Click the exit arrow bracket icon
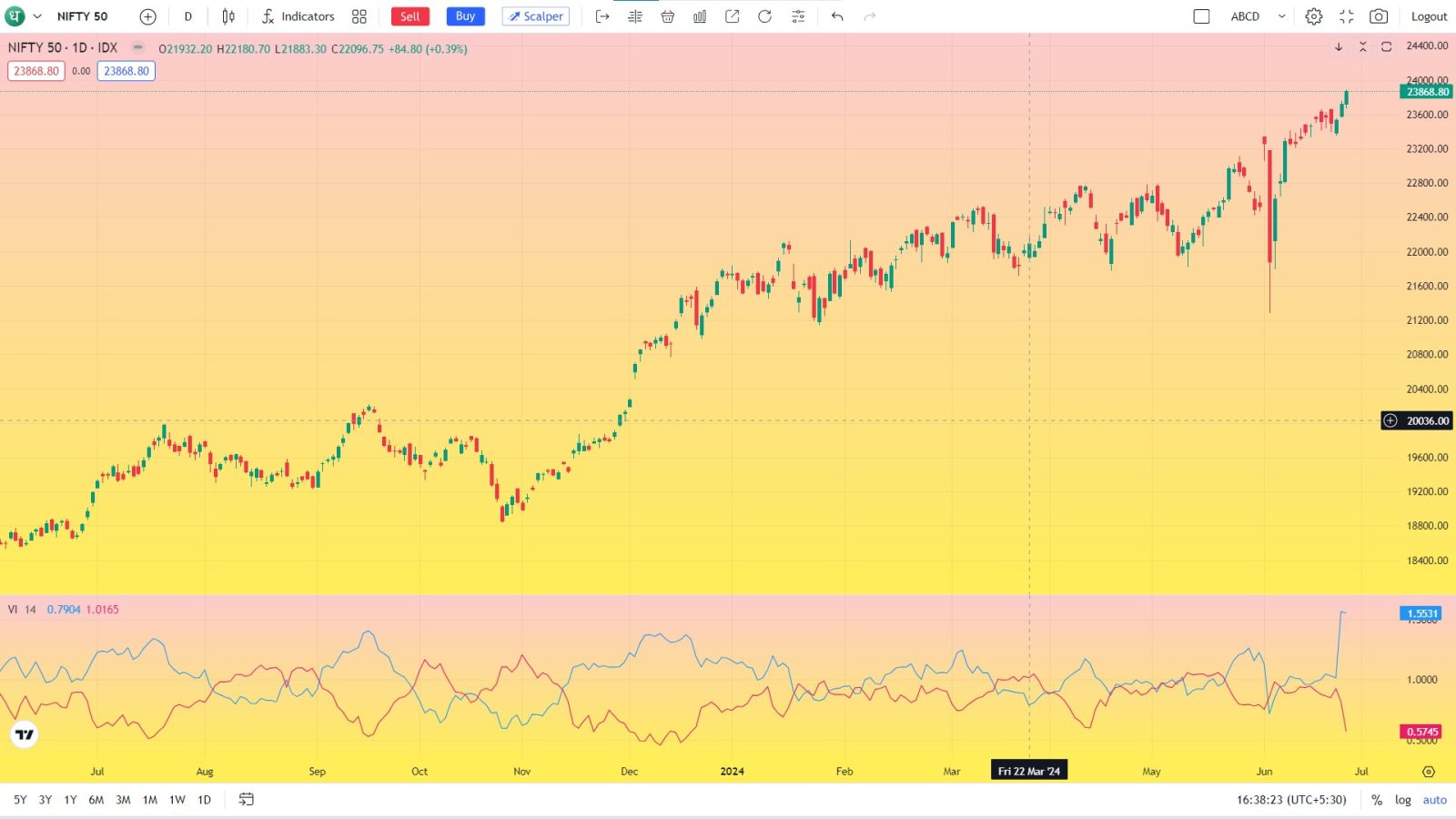The height and width of the screenshot is (819, 1456). 602,16
